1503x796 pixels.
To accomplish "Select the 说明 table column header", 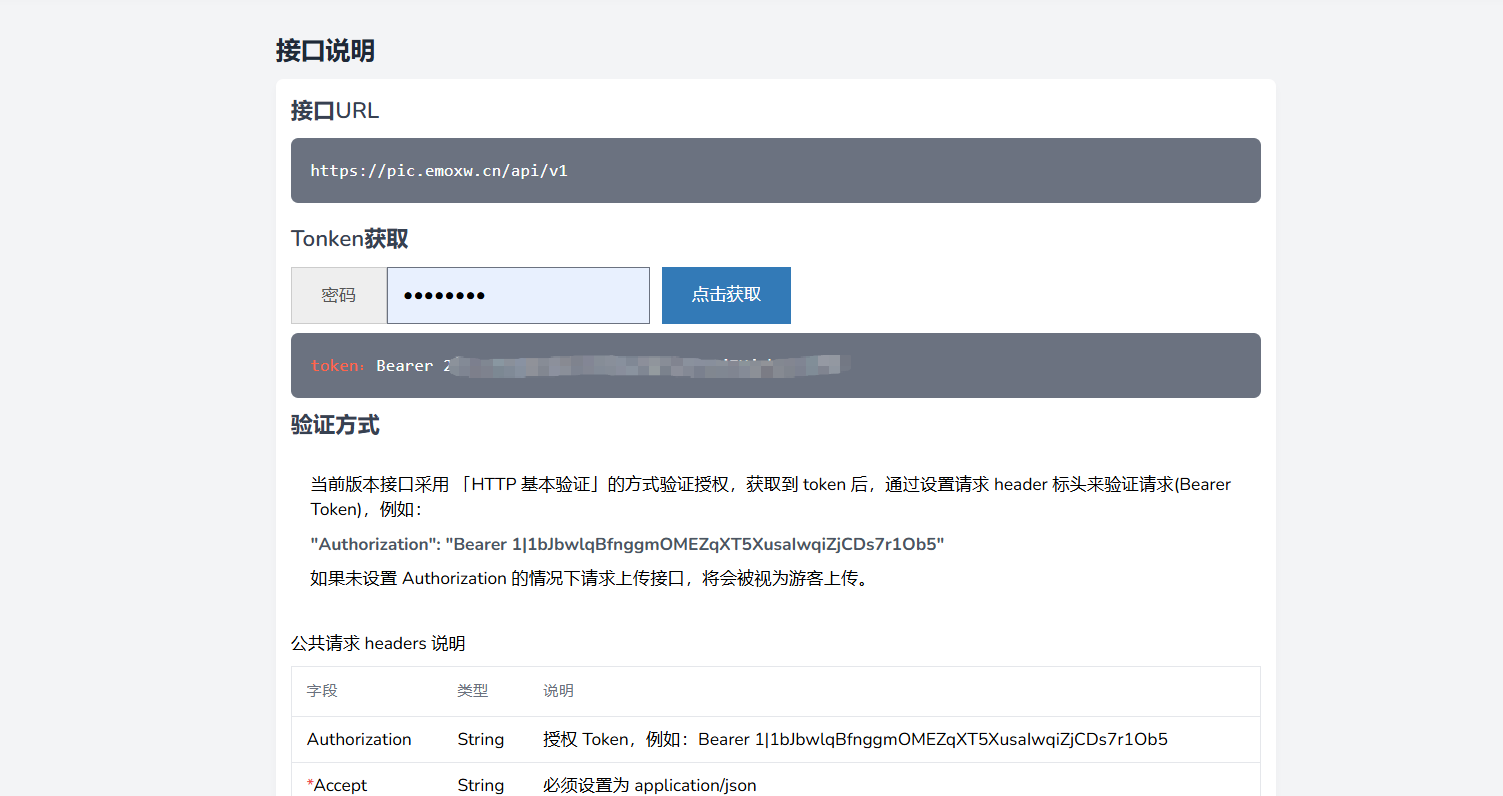I will (558, 690).
